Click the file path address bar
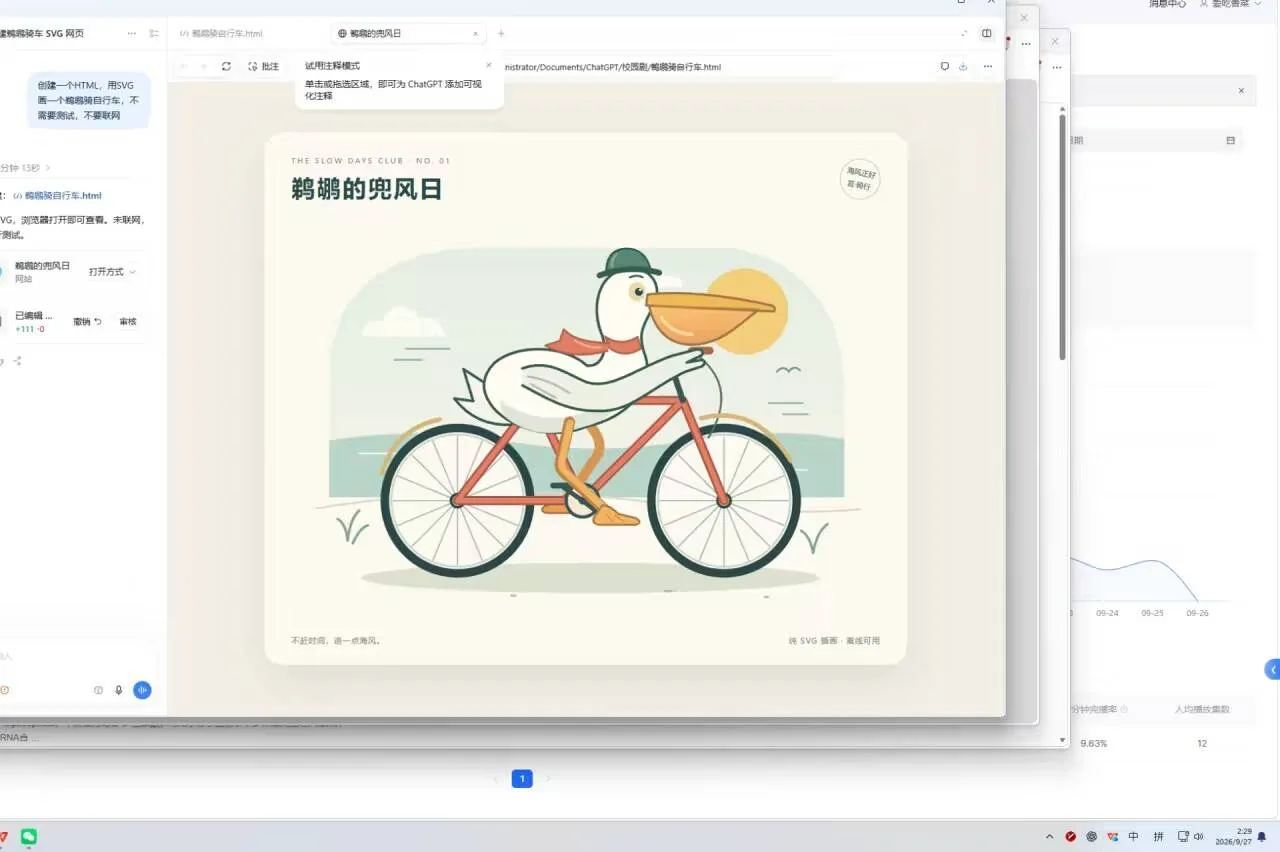1280x852 pixels. (612, 67)
